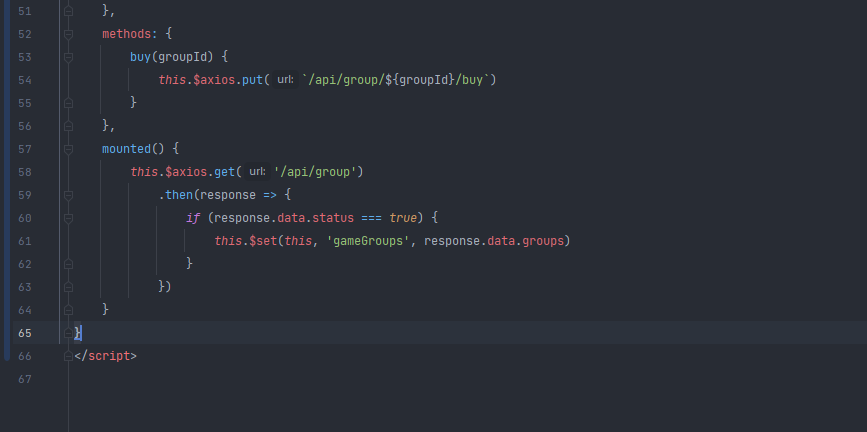Click line number 52 in the gutter
This screenshot has height=432, width=867.
25,34
